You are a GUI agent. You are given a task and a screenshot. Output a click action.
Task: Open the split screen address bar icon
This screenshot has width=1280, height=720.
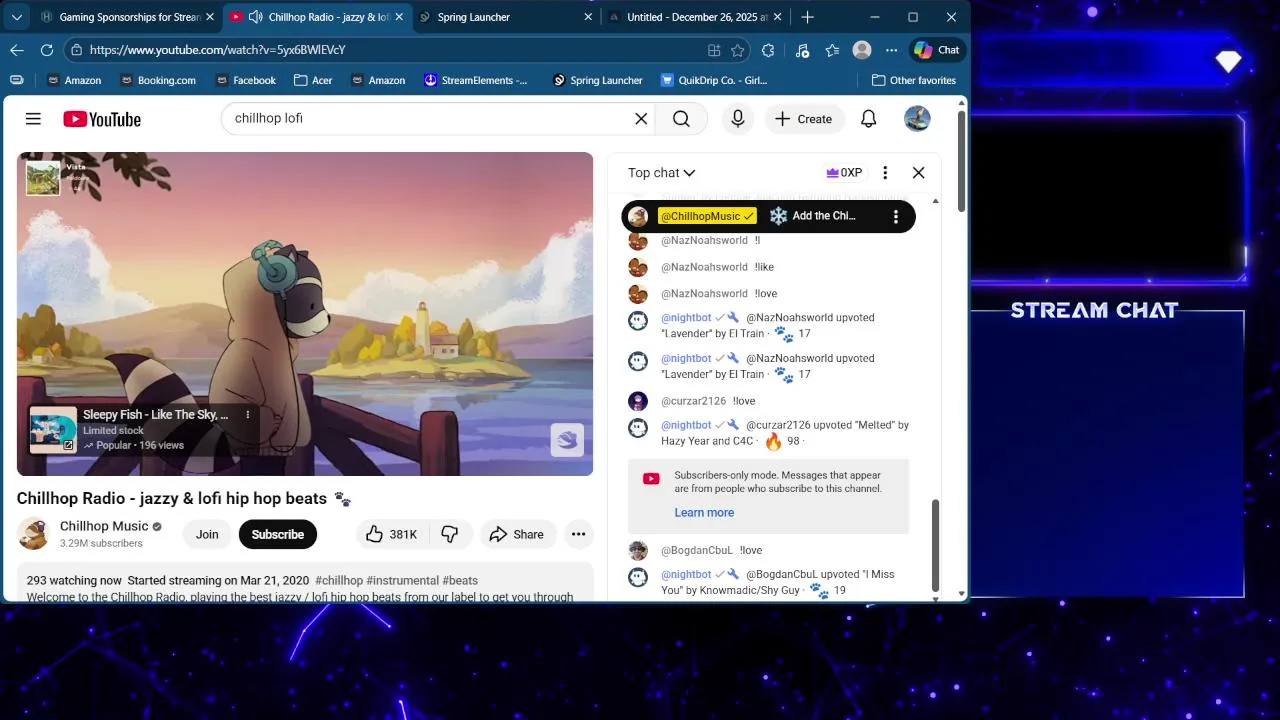(x=714, y=50)
